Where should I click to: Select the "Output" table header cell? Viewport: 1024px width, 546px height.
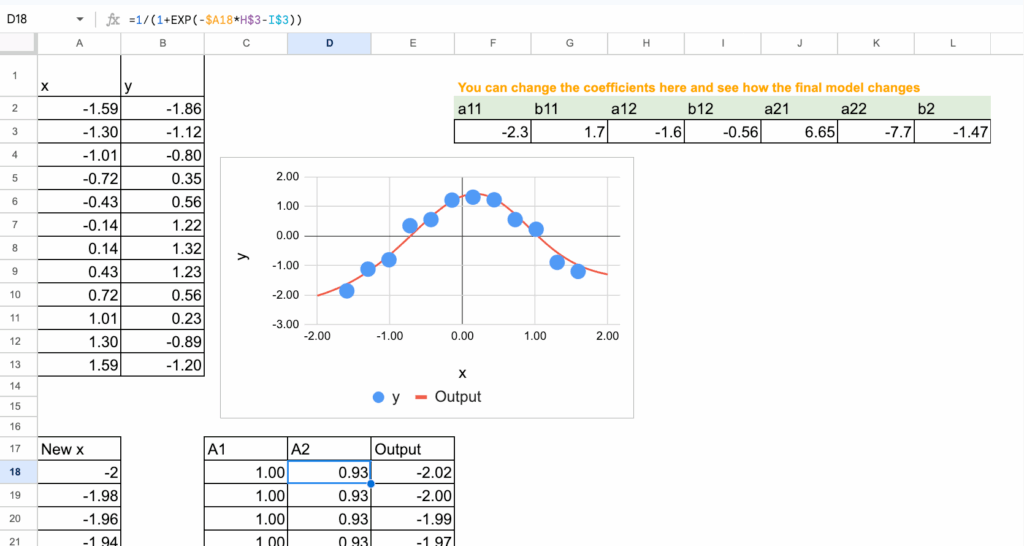point(412,449)
